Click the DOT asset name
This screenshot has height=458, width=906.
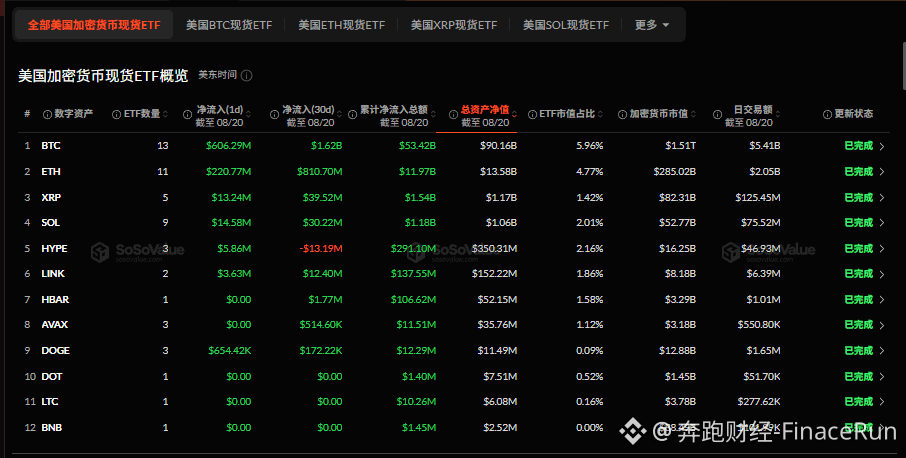pos(51,377)
